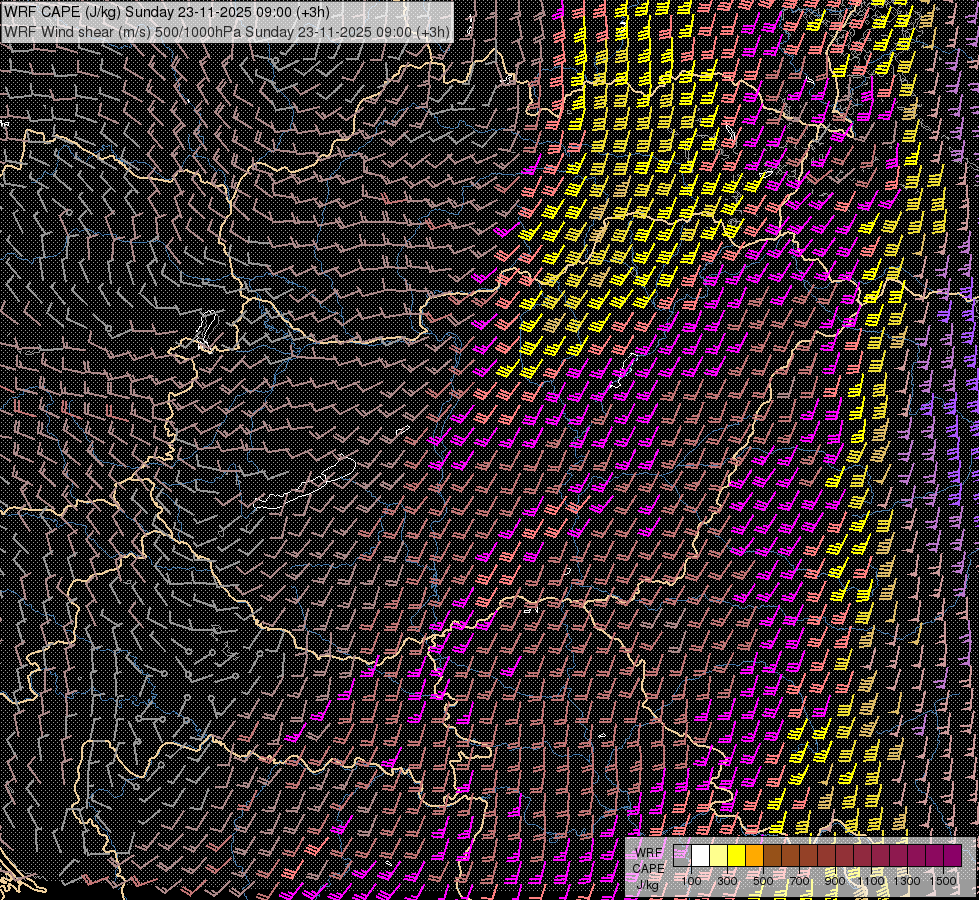
Task: Click the 700 value on CAPE scale
Action: [799, 881]
